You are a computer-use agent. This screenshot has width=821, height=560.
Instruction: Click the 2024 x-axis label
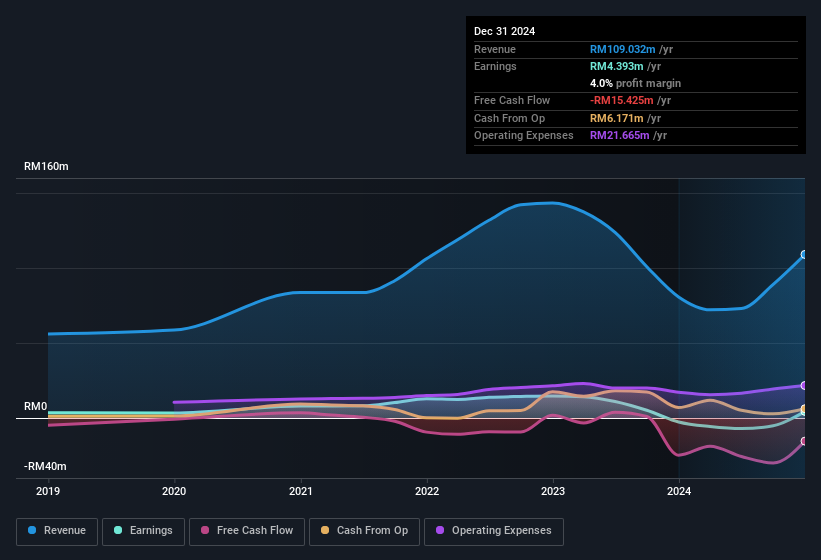679,491
